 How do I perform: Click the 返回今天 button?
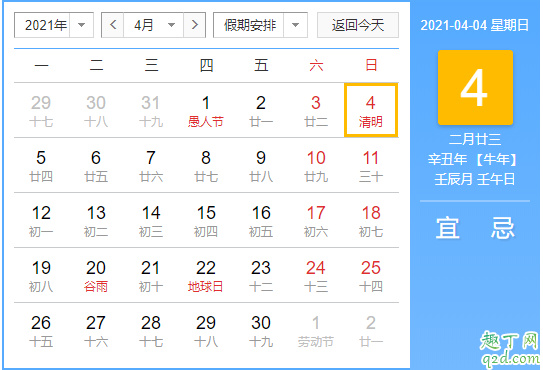click(358, 25)
